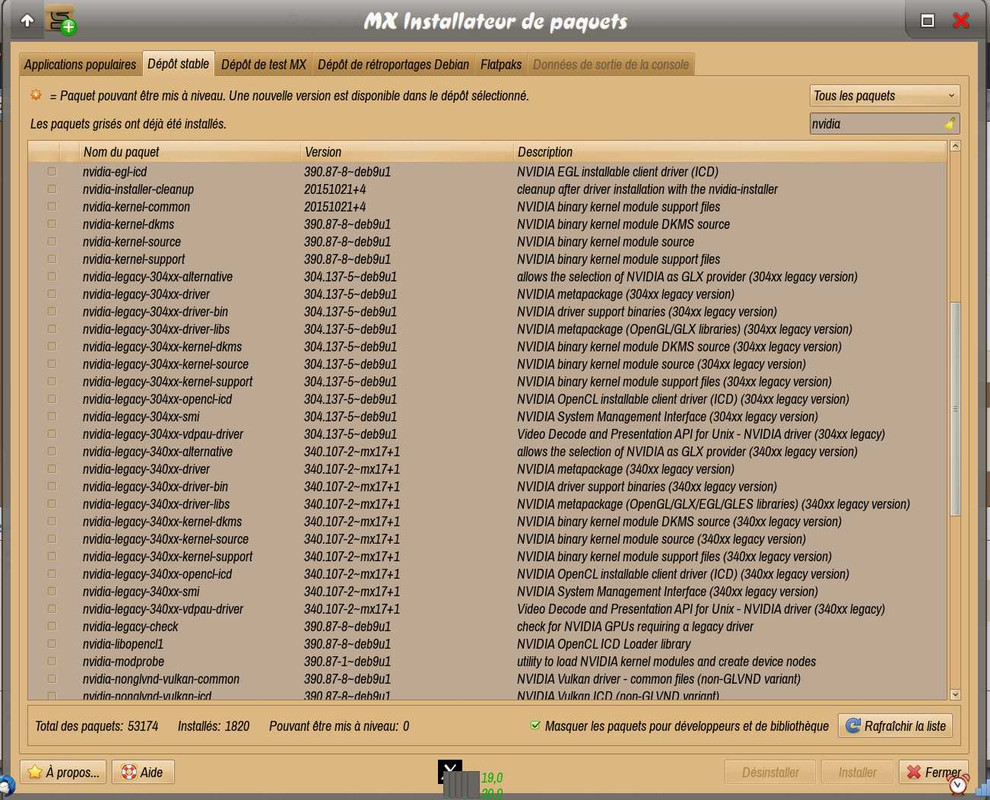Sort by Version column header

pos(406,152)
